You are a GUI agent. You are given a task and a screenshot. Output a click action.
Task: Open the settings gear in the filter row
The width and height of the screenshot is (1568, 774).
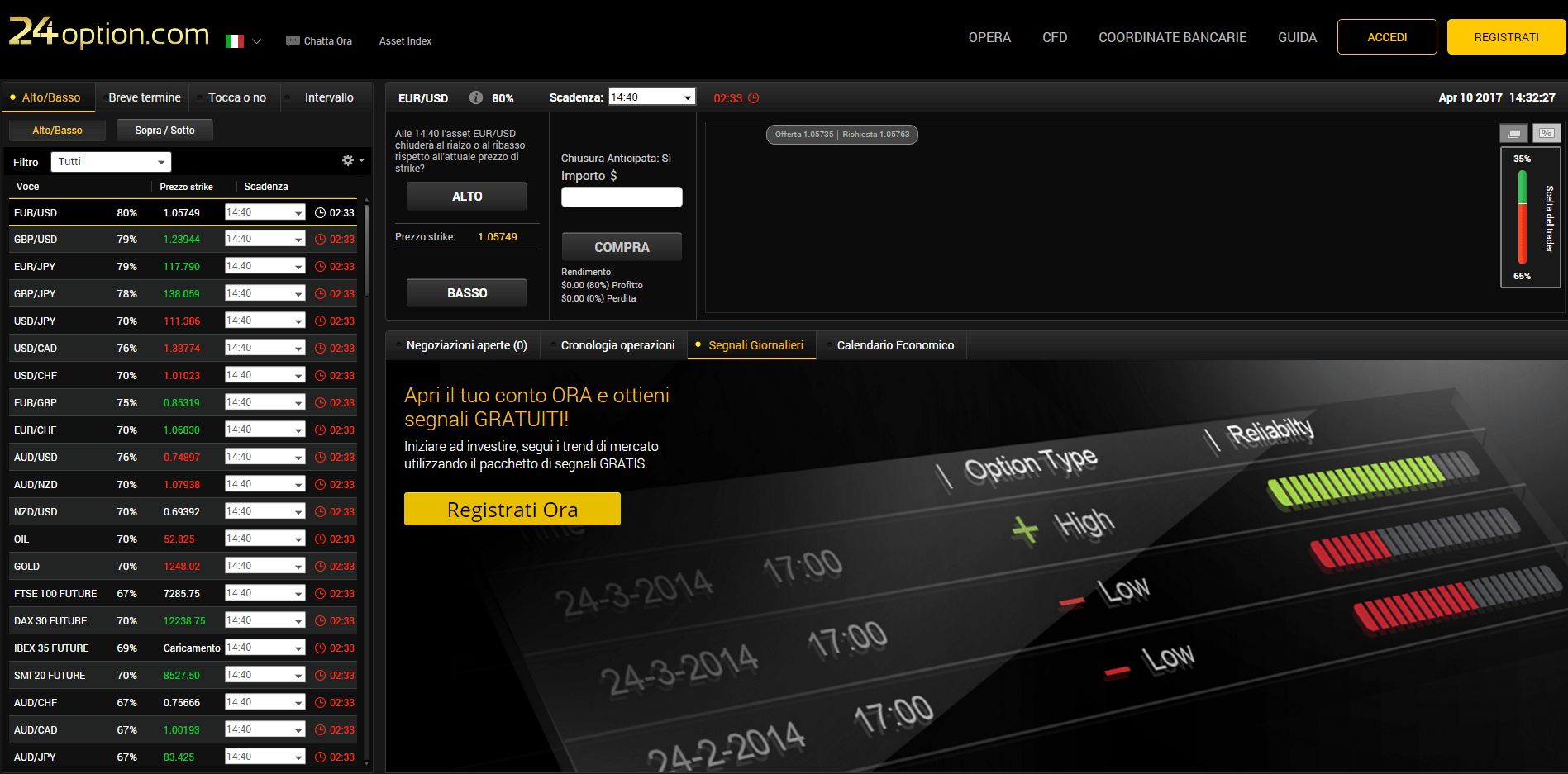coord(348,161)
